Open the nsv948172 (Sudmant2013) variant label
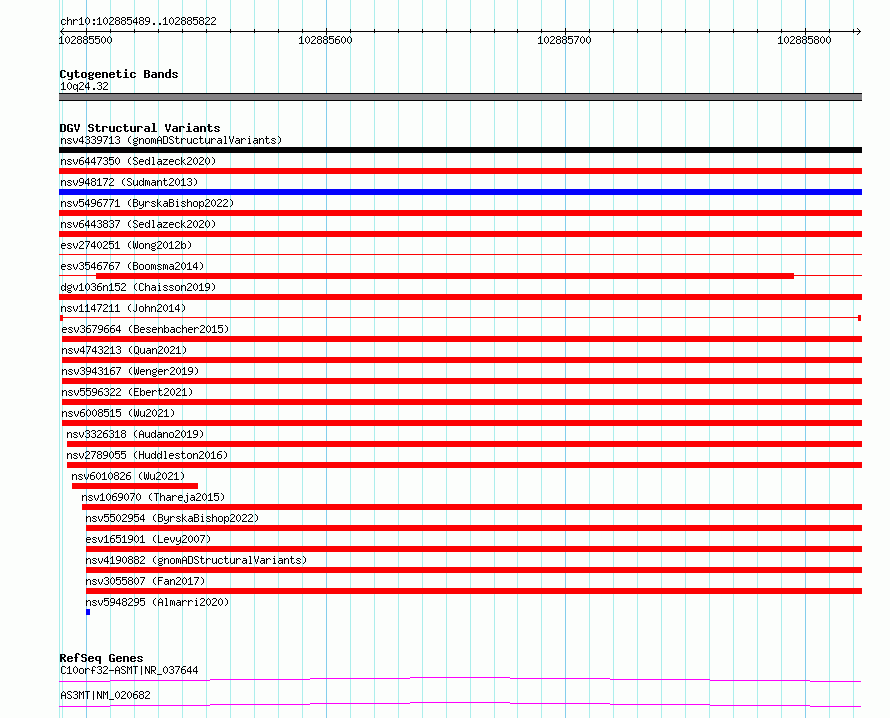The height and width of the screenshot is (718, 890). tap(129, 182)
